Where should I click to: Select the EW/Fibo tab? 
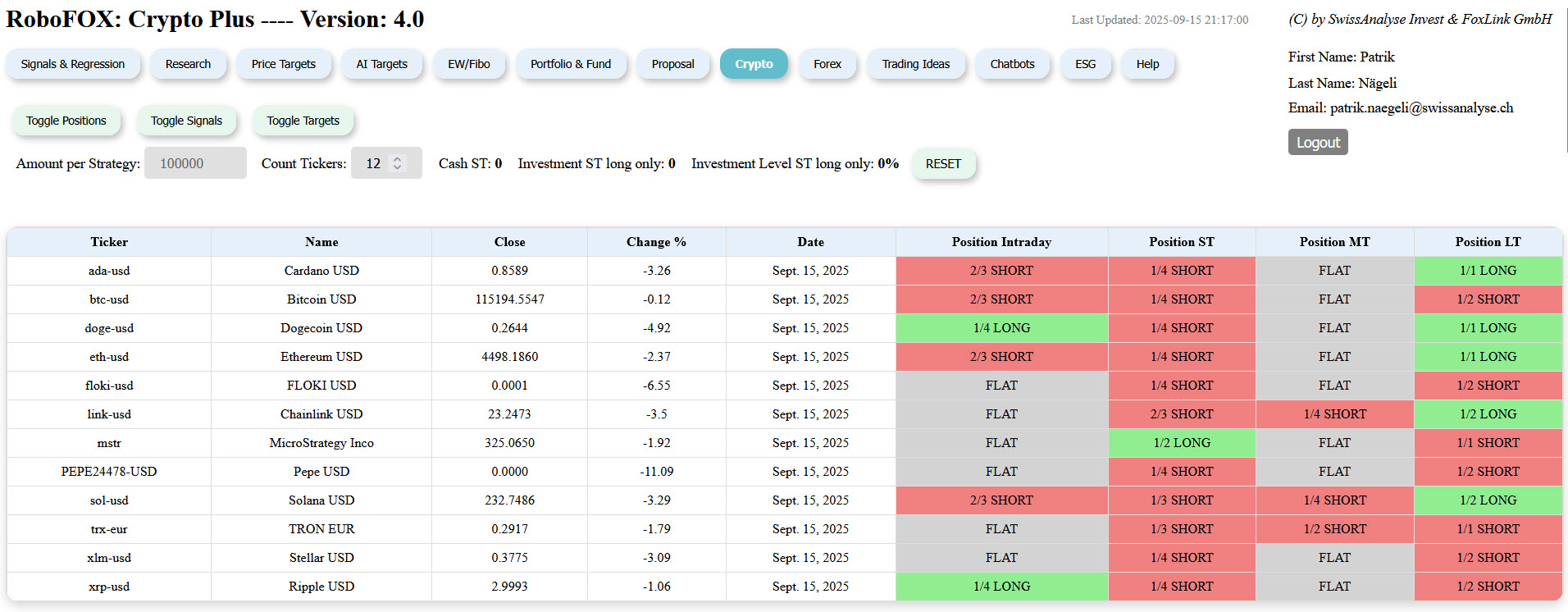[x=468, y=64]
